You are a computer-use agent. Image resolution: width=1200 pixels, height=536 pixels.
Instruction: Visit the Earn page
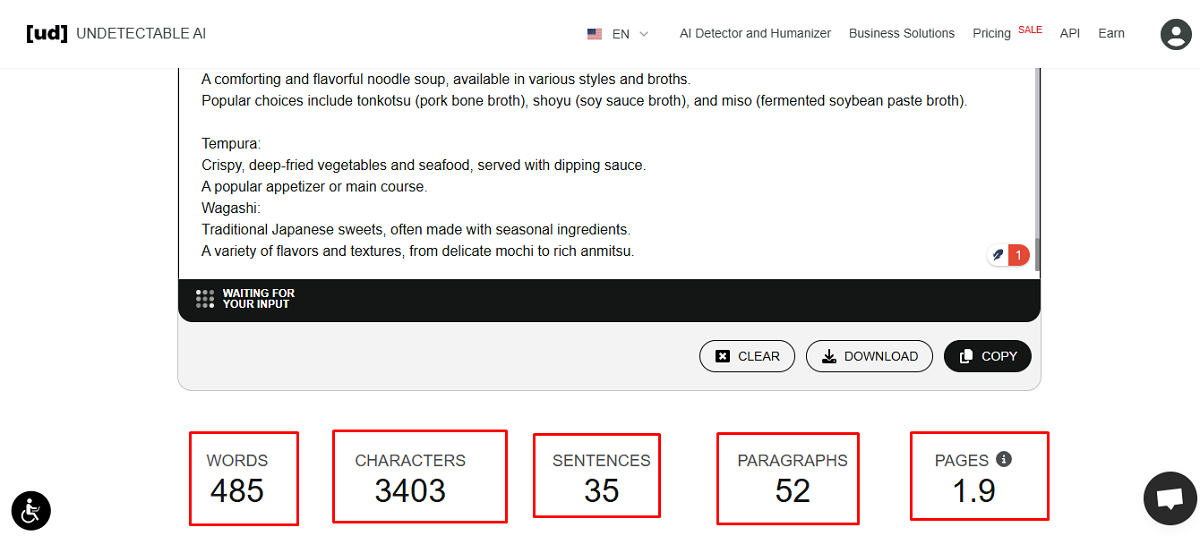1111,33
